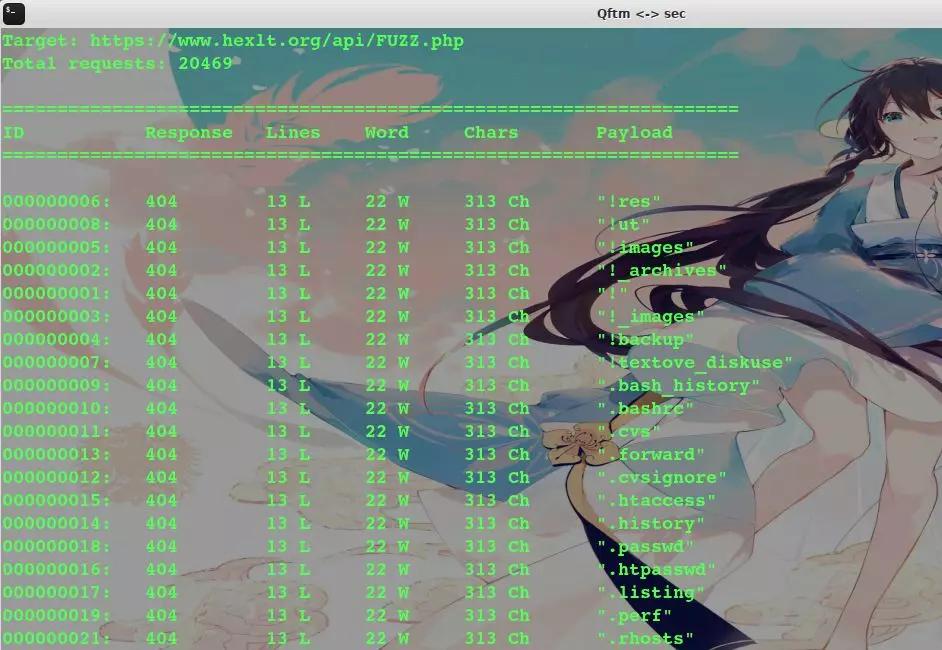Click payload ".perf"
942x650 pixels.
pos(634,616)
